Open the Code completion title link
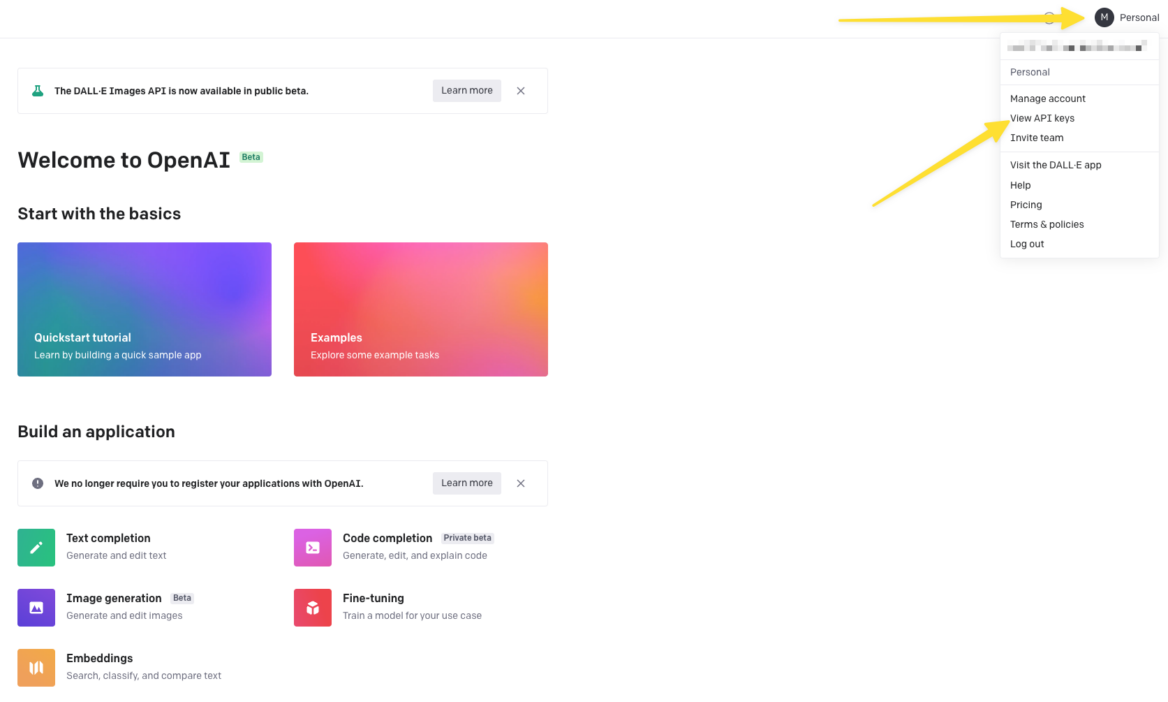This screenshot has width=1168, height=702. (387, 538)
